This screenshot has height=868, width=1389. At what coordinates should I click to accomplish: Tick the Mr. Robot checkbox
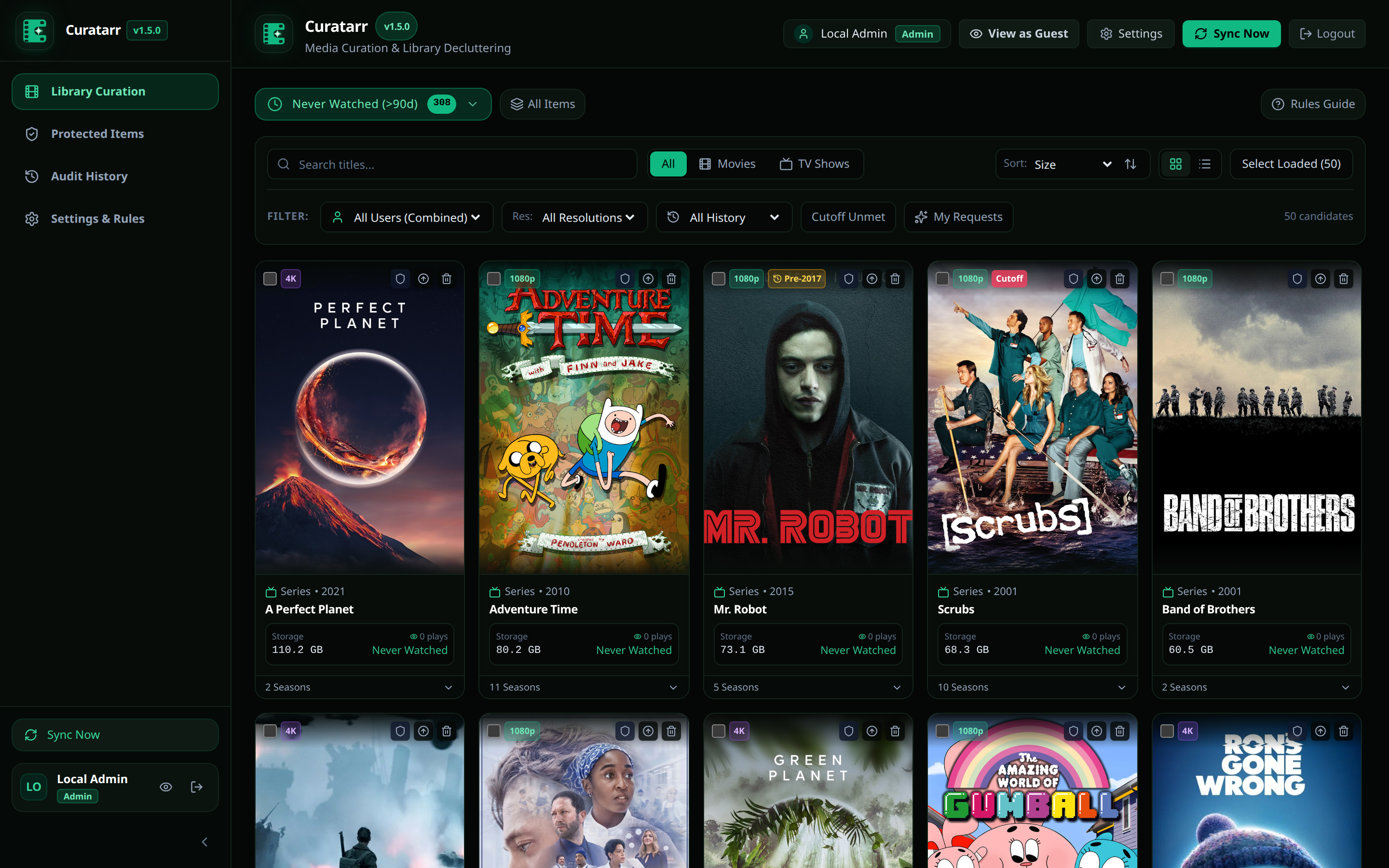pyautogui.click(x=718, y=278)
